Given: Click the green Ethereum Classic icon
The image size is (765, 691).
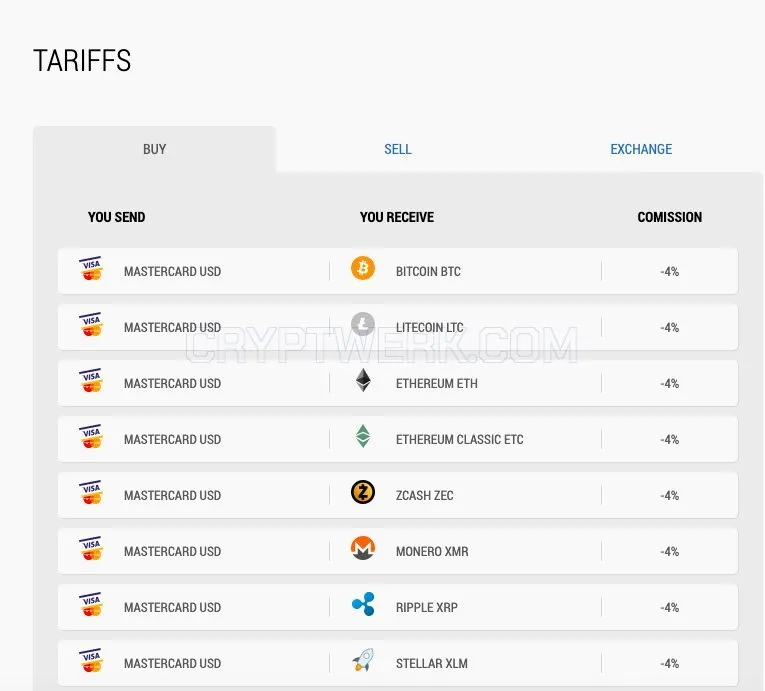Looking at the screenshot, I should [362, 436].
